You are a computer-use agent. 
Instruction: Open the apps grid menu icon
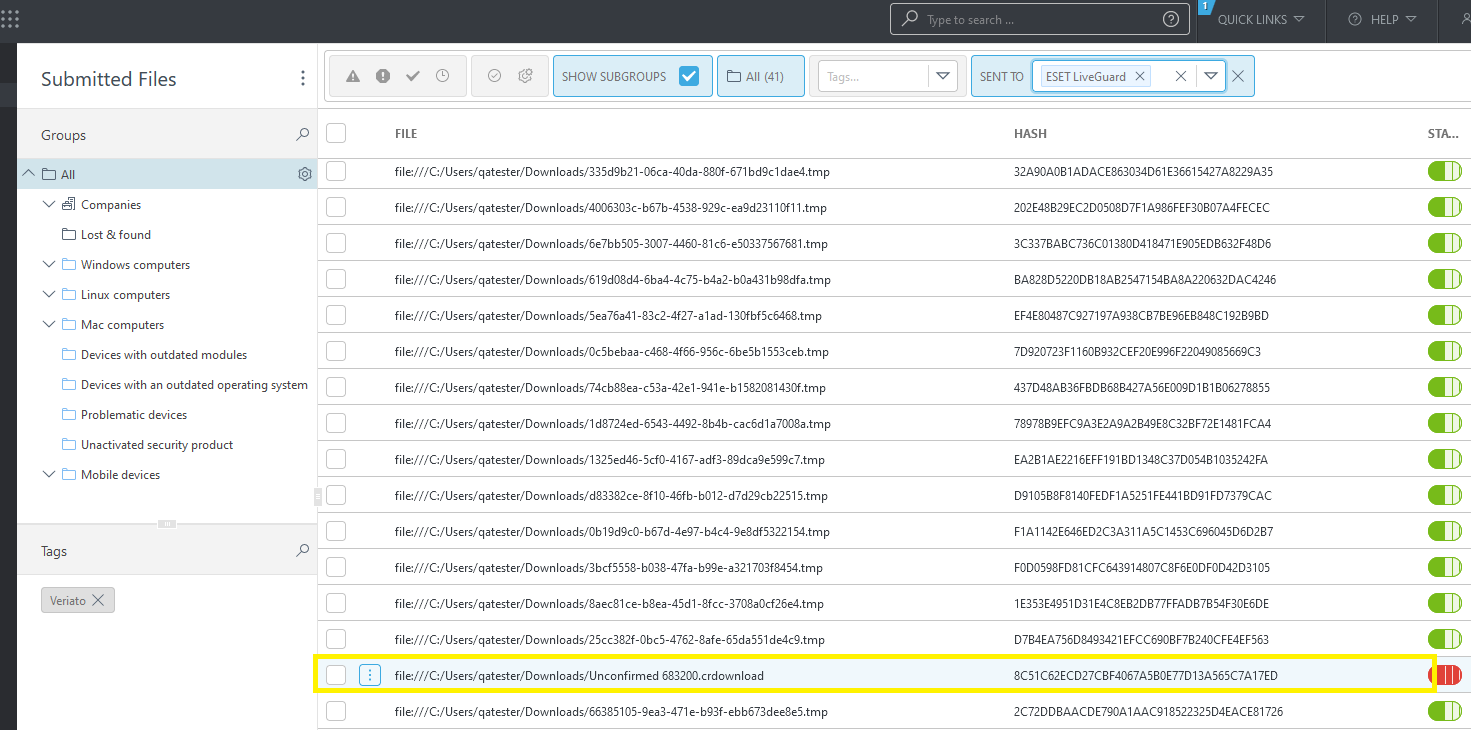coord(10,18)
